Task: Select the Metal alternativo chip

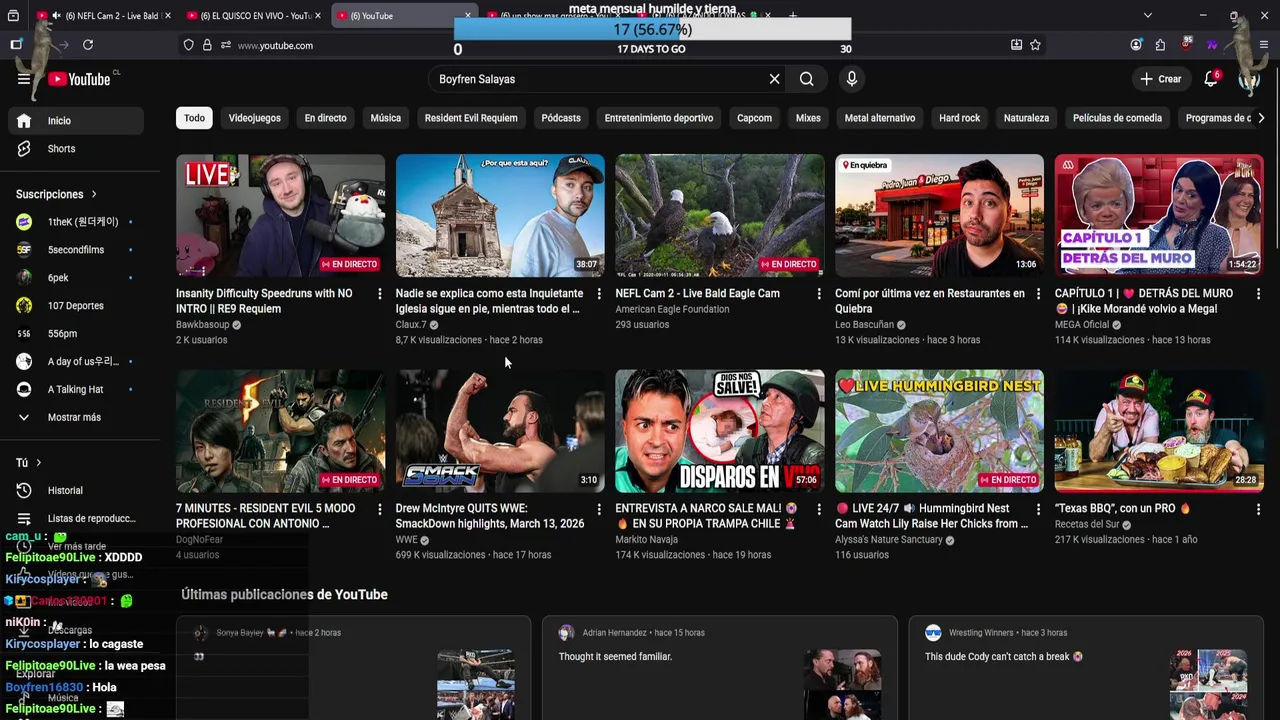Action: pos(880,118)
